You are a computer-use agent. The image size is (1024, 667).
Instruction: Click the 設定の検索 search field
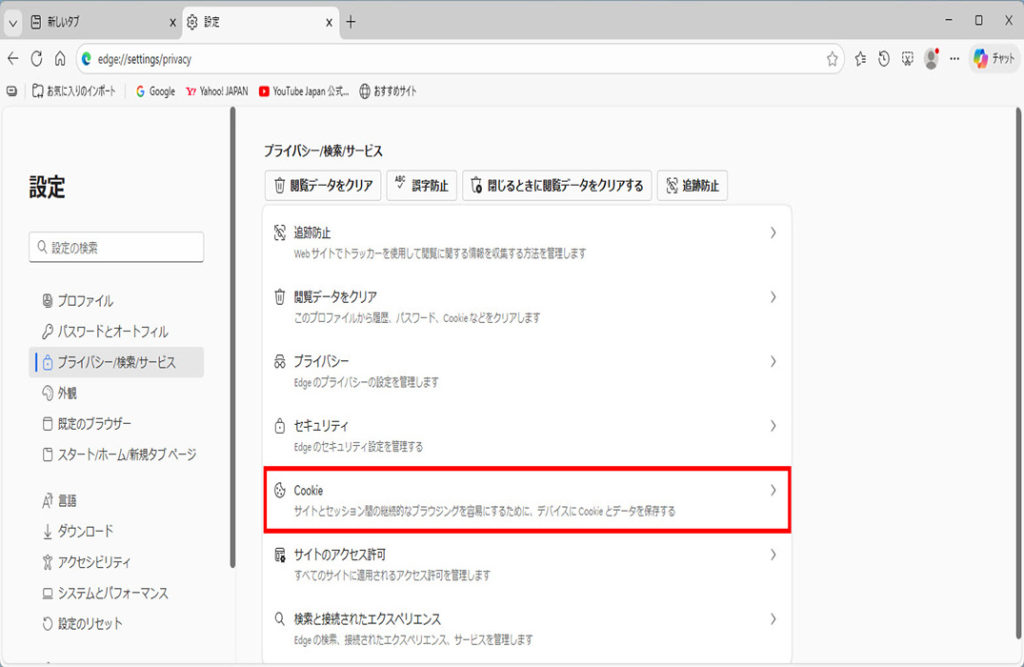116,247
